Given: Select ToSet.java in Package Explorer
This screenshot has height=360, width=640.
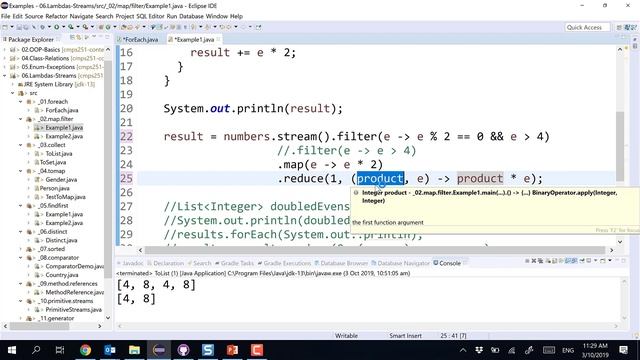Looking at the screenshot, I should point(53,162).
